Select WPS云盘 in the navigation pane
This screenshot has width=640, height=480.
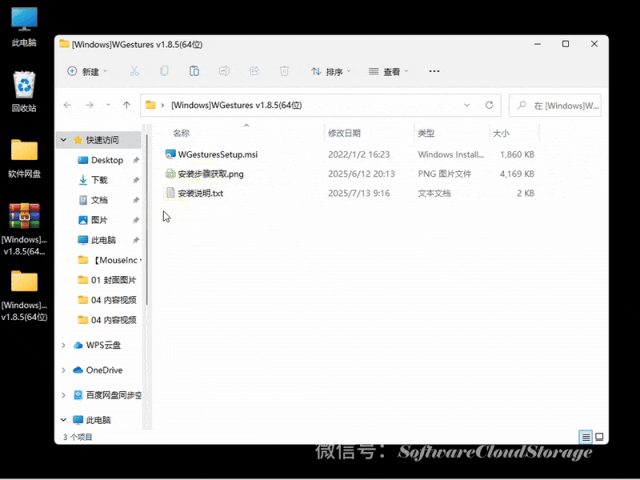103,345
